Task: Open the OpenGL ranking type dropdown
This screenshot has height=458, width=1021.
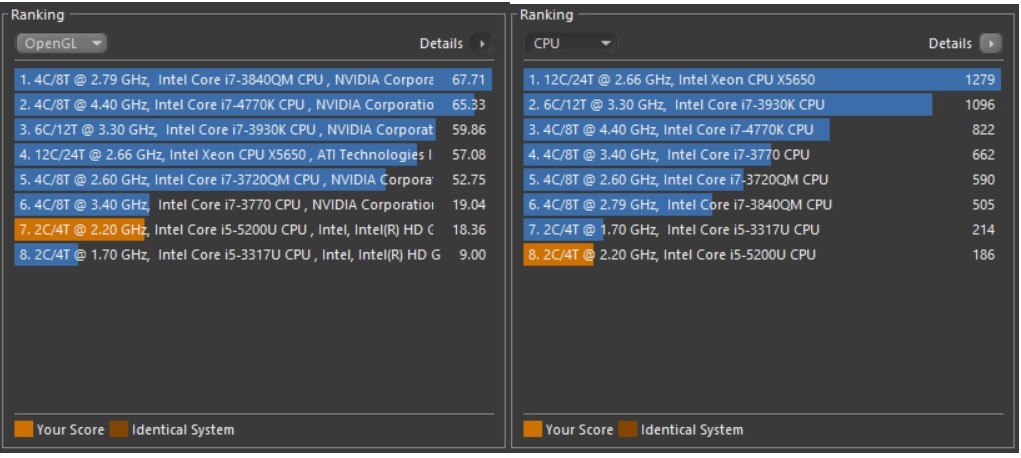Action: pyautogui.click(x=61, y=44)
